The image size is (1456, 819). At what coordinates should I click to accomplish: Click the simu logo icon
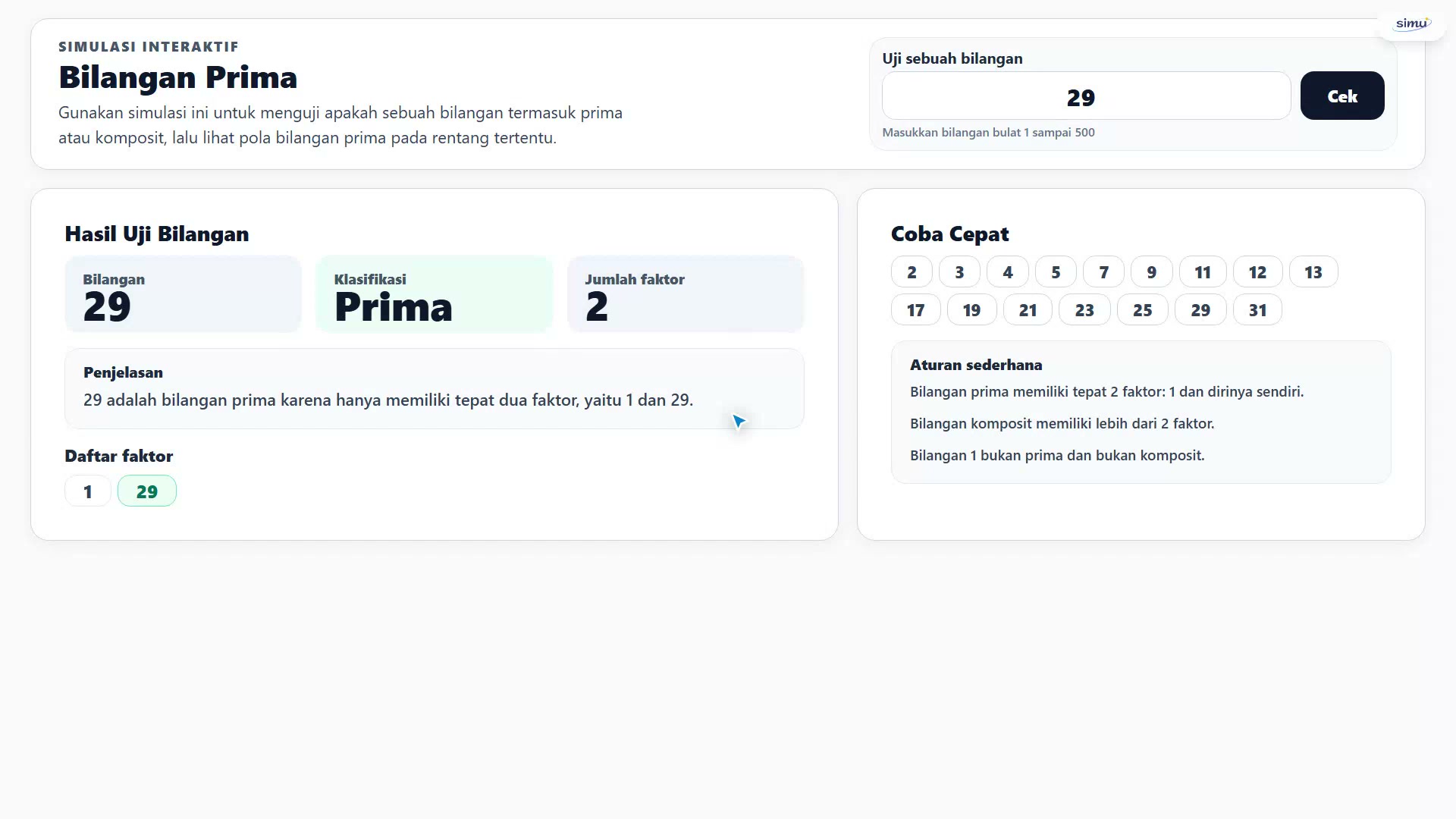pos(1412,24)
